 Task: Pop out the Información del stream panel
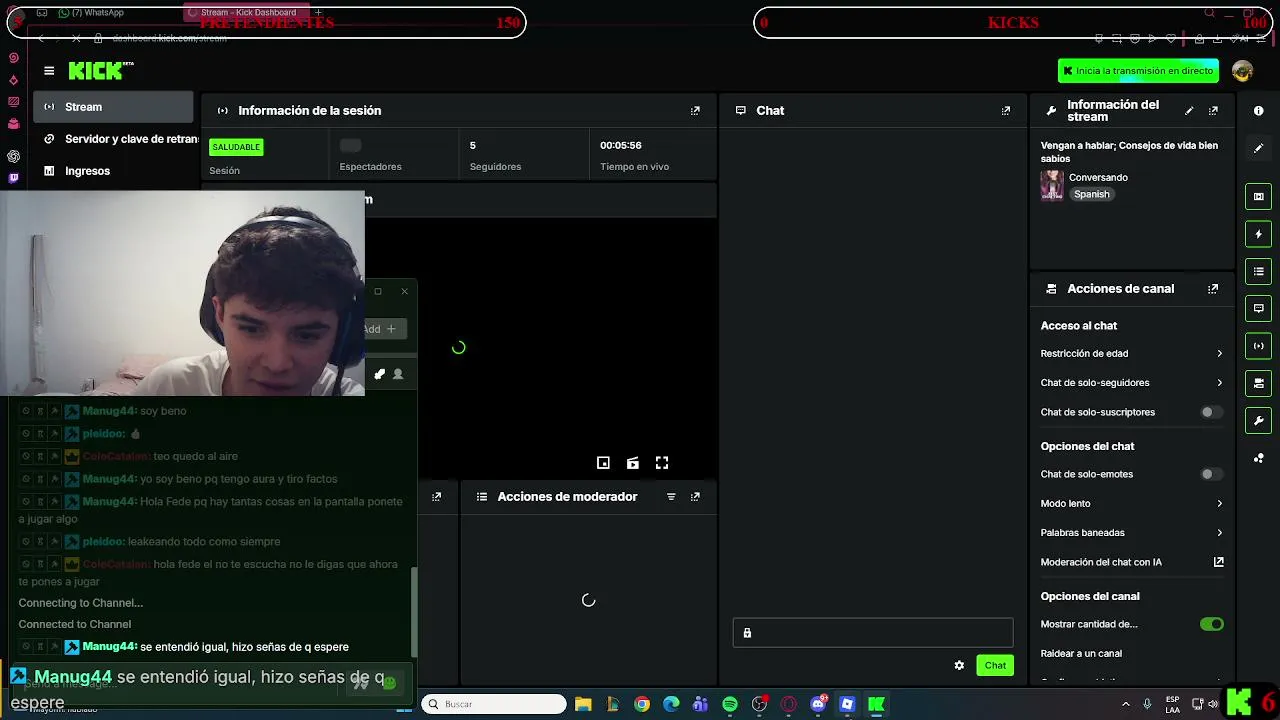tap(1213, 111)
